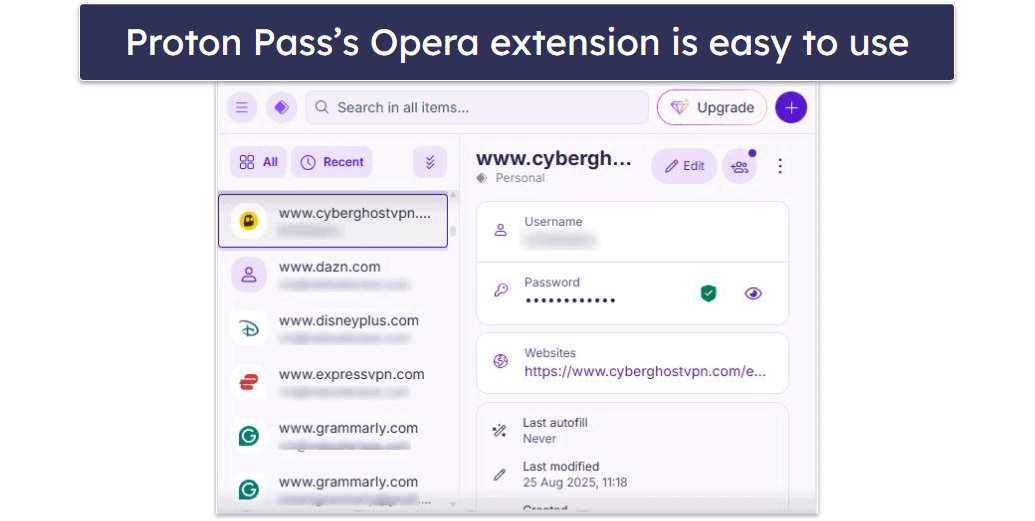Click the Disney Plus logo icon

pyautogui.click(x=249, y=328)
